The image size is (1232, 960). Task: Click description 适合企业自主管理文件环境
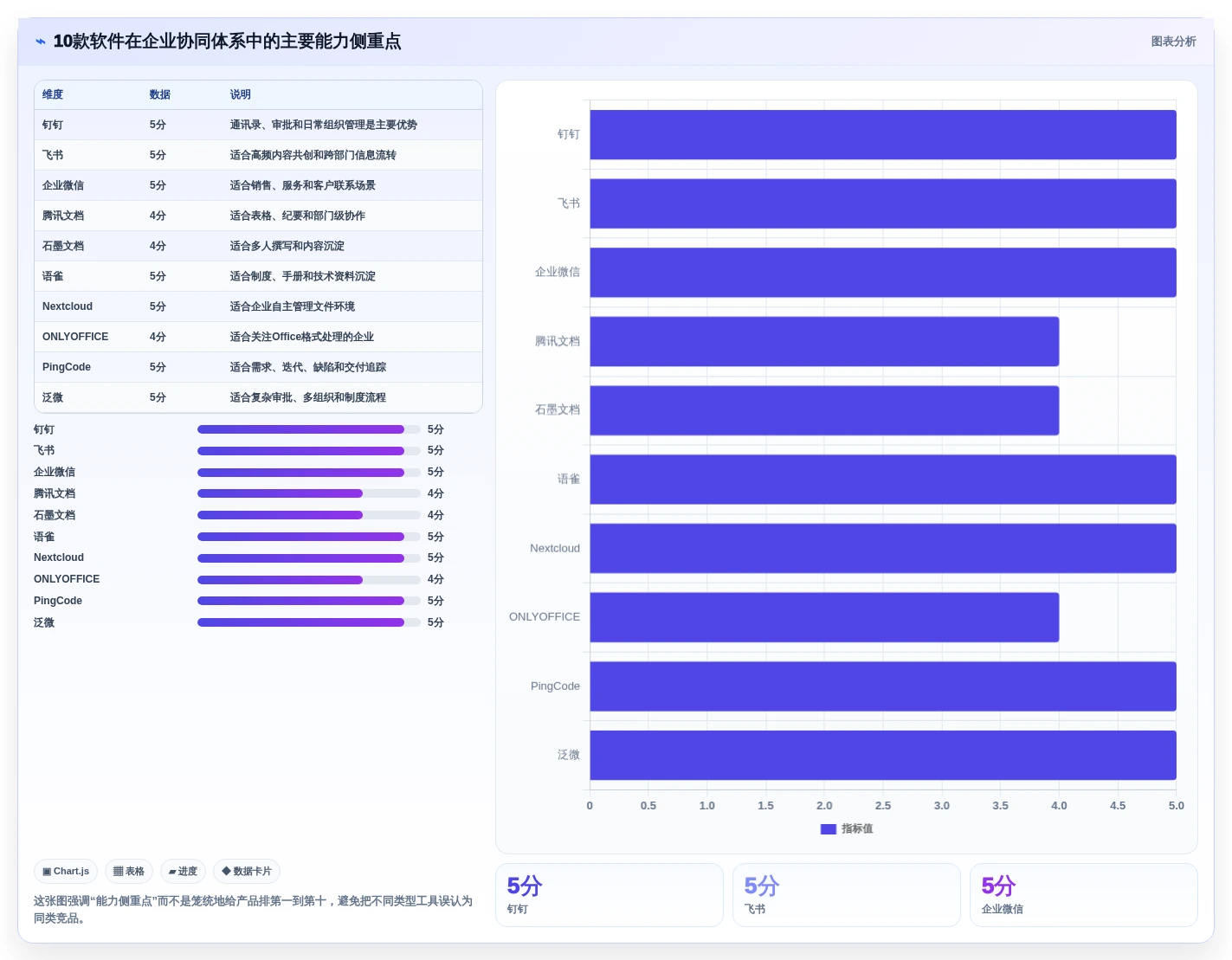pyautogui.click(x=292, y=306)
